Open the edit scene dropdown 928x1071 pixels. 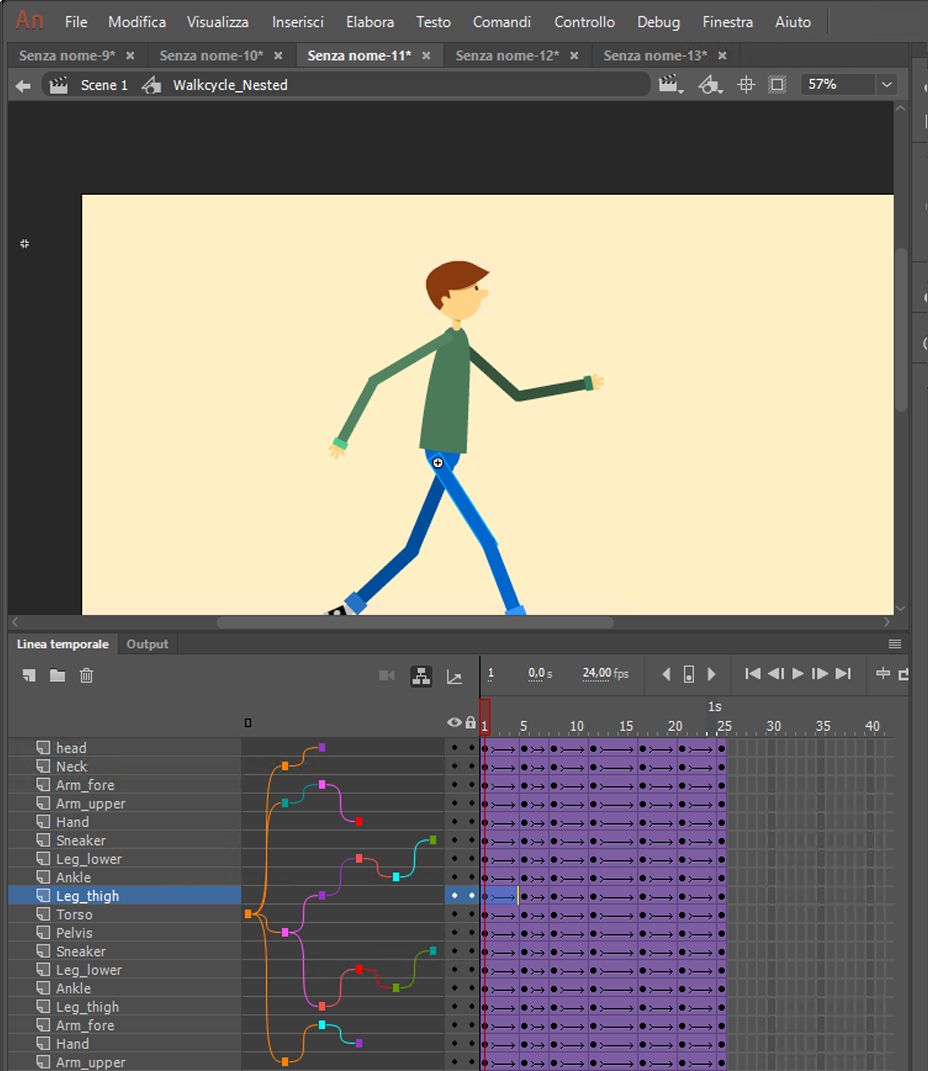[x=670, y=86]
